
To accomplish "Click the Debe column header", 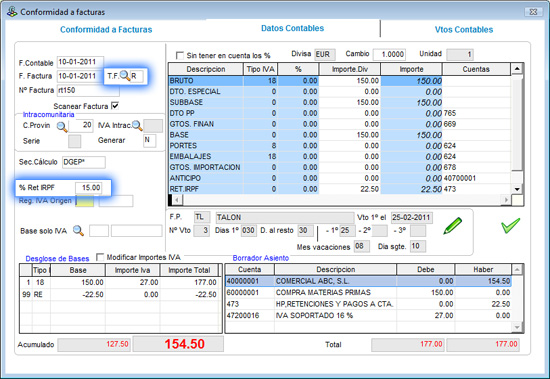I will (x=425, y=270).
